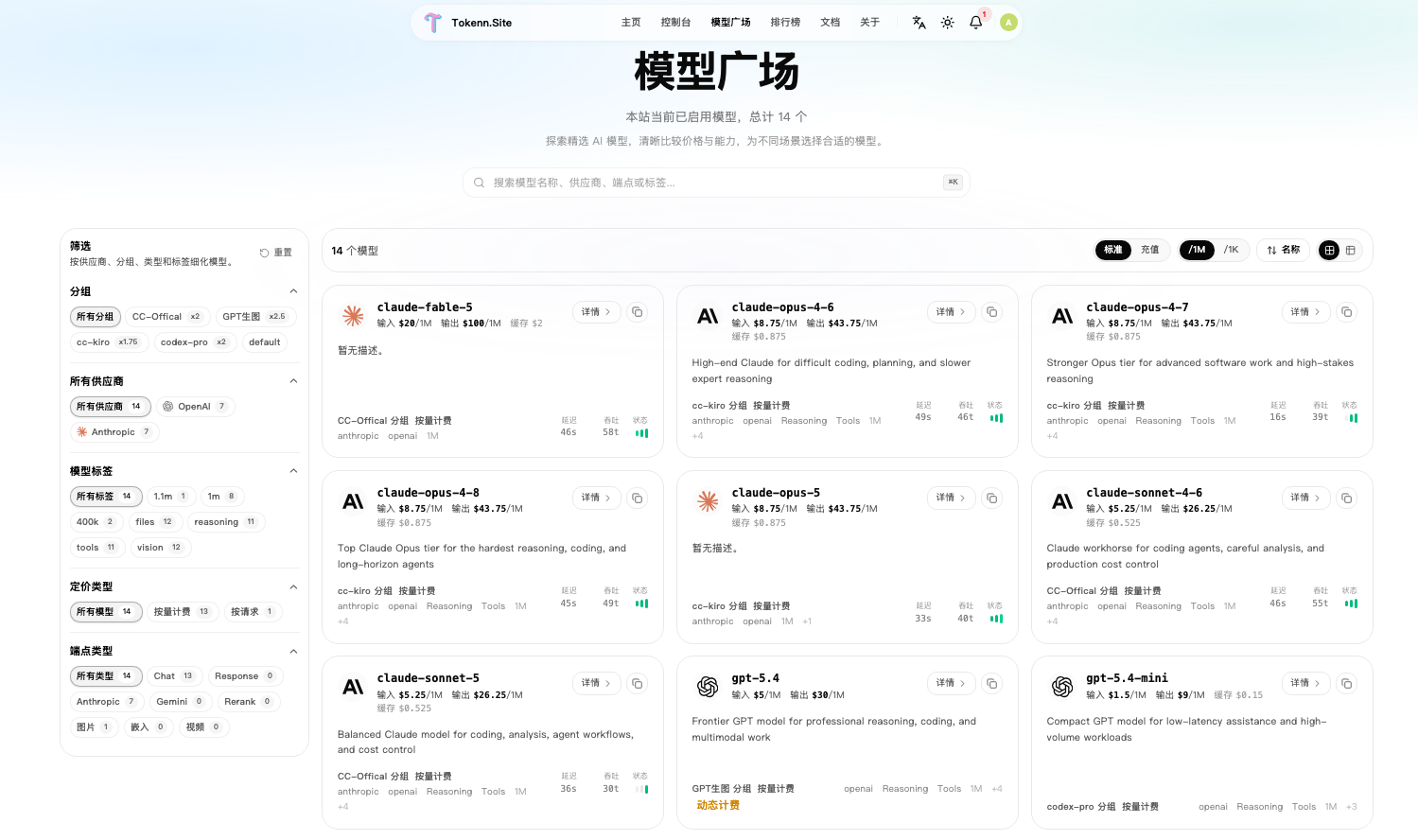The height and width of the screenshot is (840, 1418).
Task: Toggle the sun theme icon
Action: tap(947, 23)
